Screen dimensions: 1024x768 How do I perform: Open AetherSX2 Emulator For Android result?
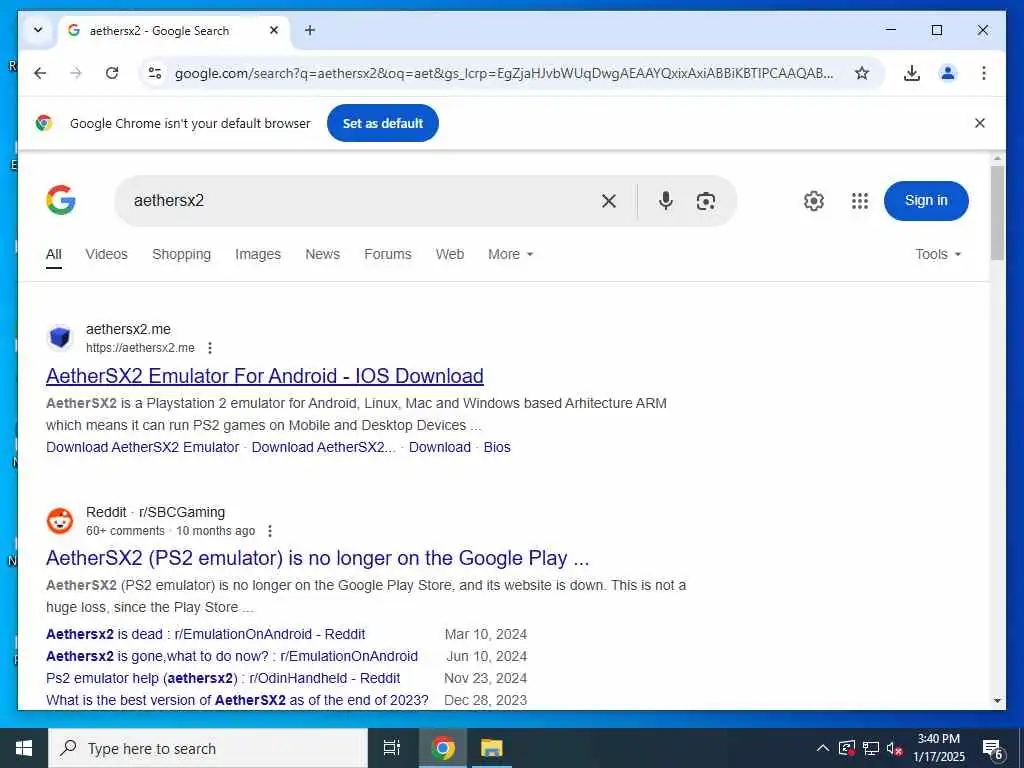click(x=264, y=376)
